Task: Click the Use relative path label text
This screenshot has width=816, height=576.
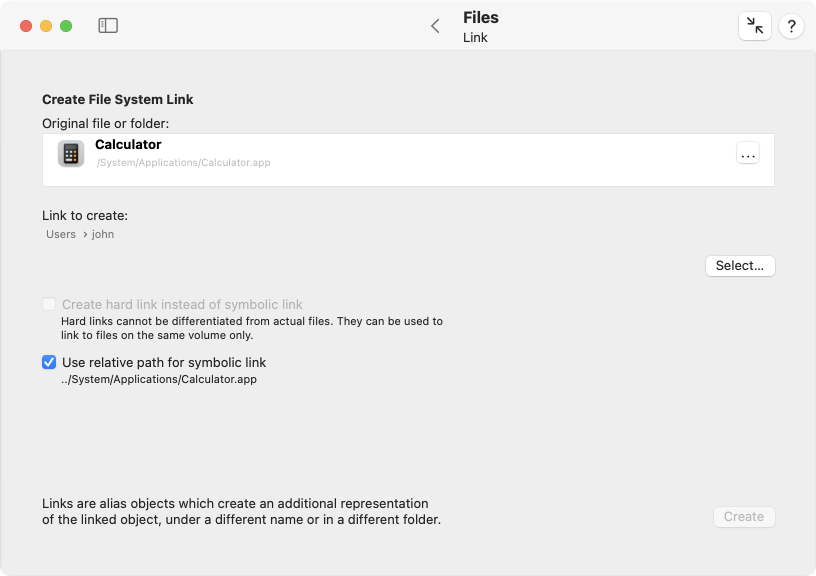Action: point(164,362)
